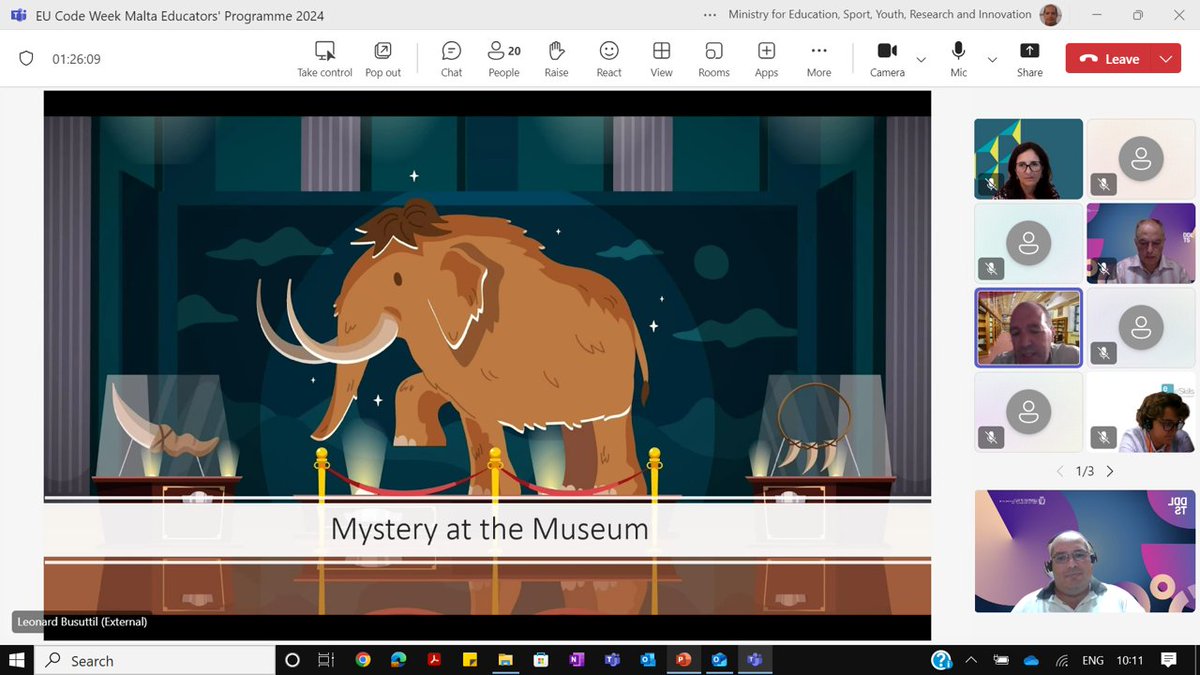Pop out the meeting window
Screen dimensions: 1200x675
(382, 58)
